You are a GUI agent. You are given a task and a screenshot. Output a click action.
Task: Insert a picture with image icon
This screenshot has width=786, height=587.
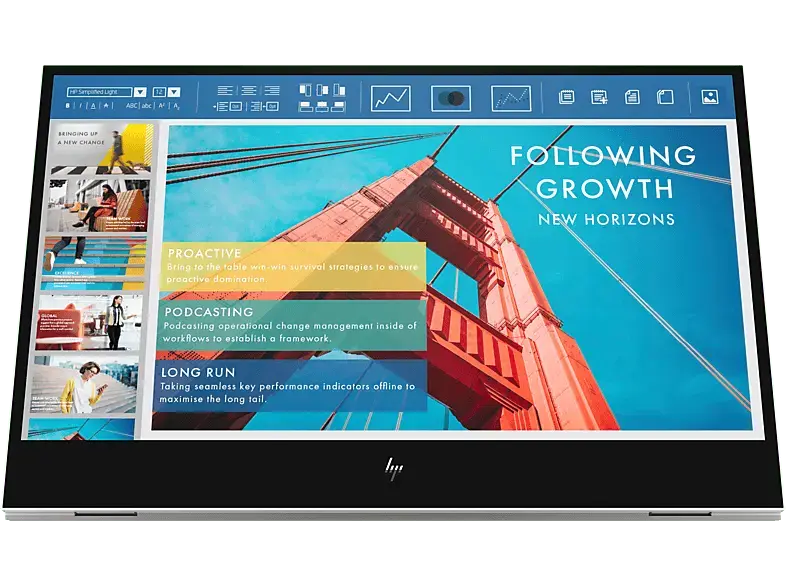[x=710, y=97]
